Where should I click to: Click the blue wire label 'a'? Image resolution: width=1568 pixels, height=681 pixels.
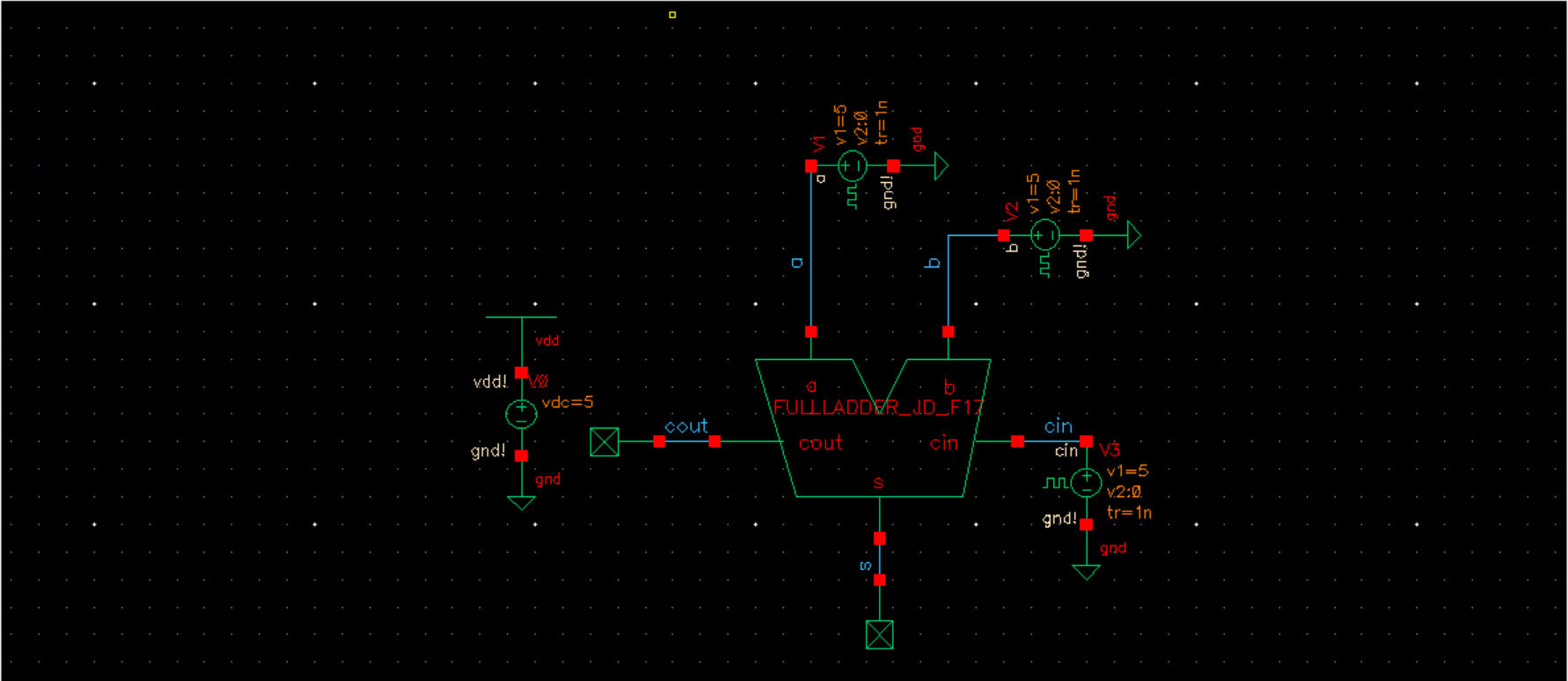[797, 262]
